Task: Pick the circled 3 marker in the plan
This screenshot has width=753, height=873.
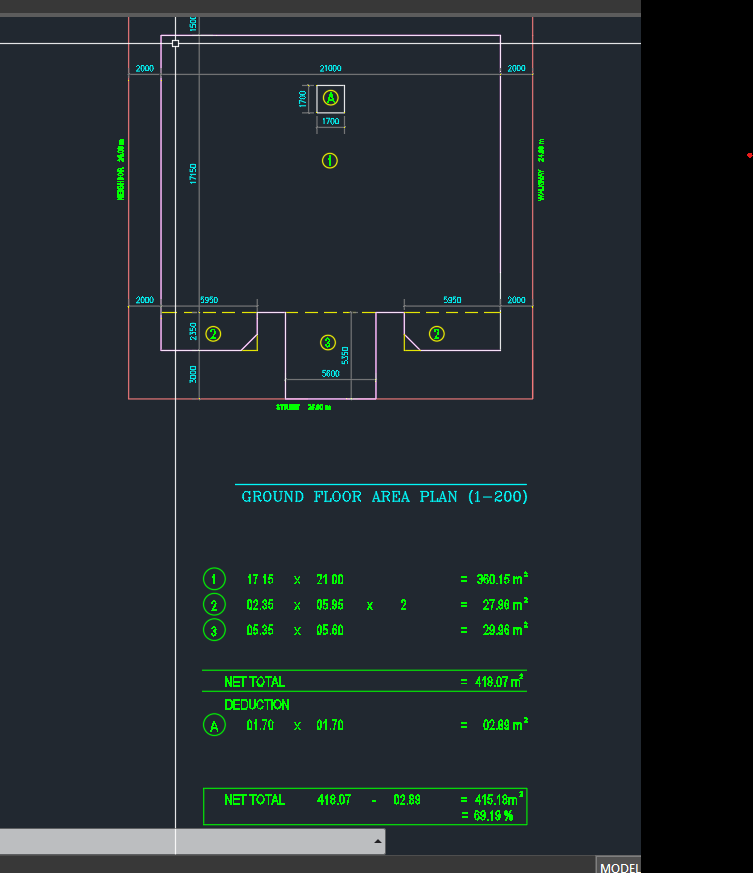Action: point(328,342)
